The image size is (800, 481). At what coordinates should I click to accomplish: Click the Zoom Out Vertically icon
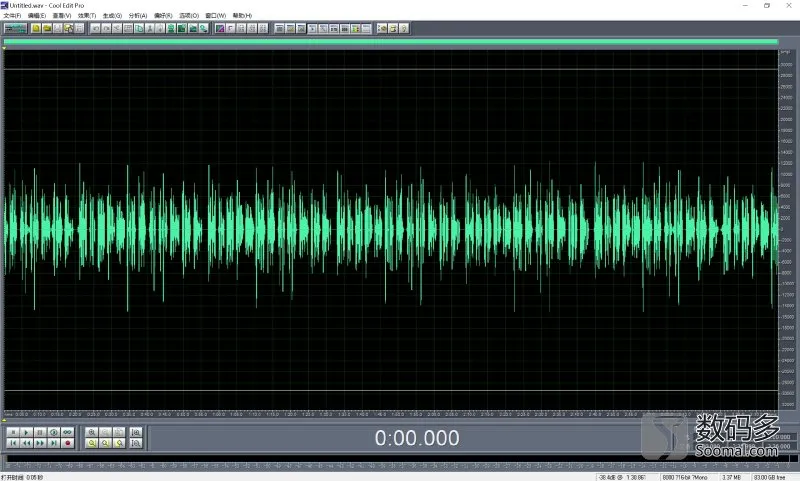pyautogui.click(x=136, y=443)
